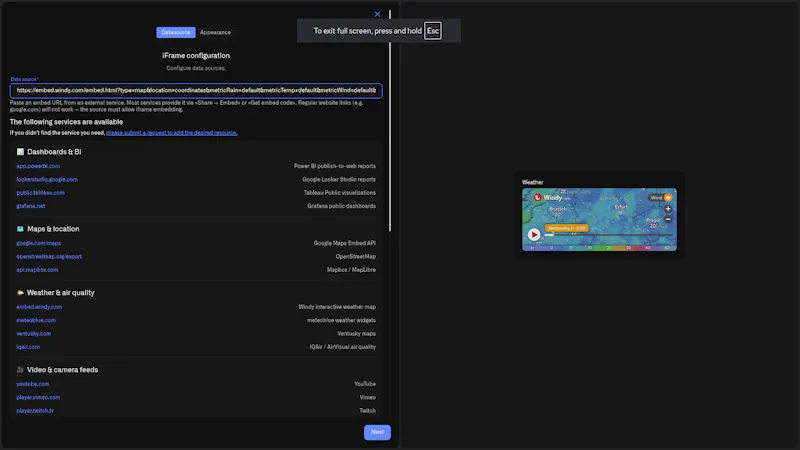This screenshot has width=800, height=450.
Task: Select app.powerbi.com service
Action: pos(38,166)
